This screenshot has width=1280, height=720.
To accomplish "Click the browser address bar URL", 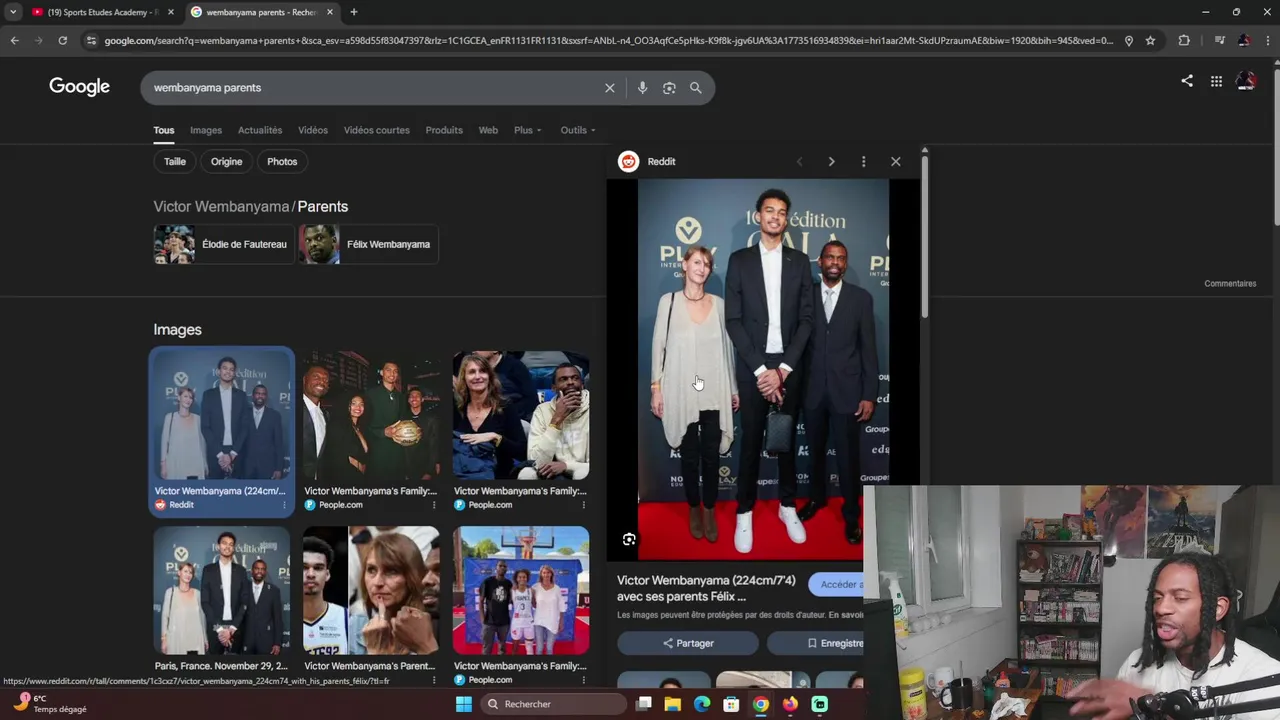I will coord(608,40).
